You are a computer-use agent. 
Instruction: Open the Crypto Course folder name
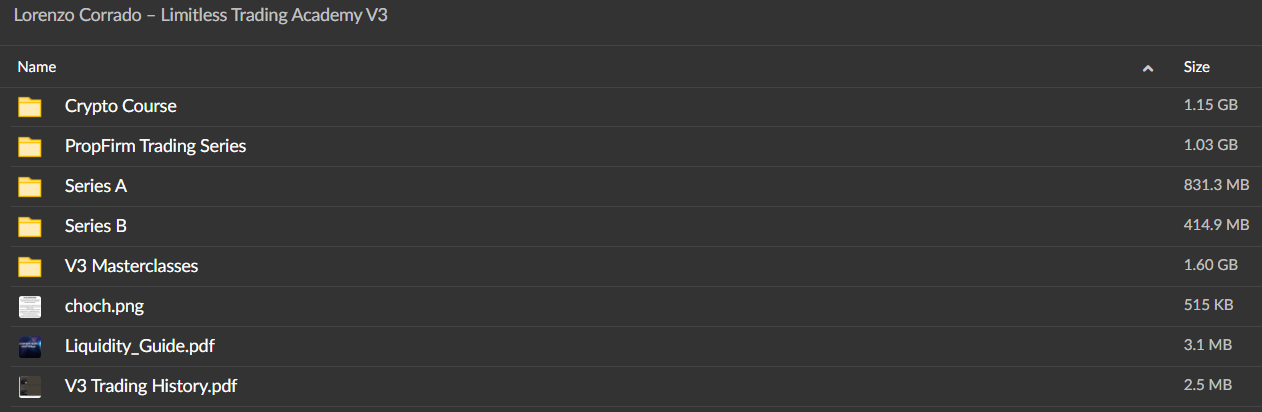121,106
